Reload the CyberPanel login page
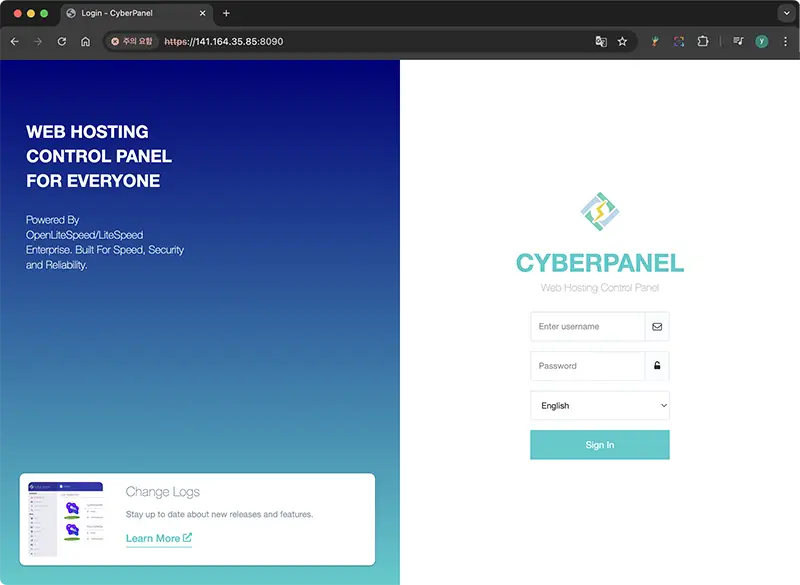 62,41
